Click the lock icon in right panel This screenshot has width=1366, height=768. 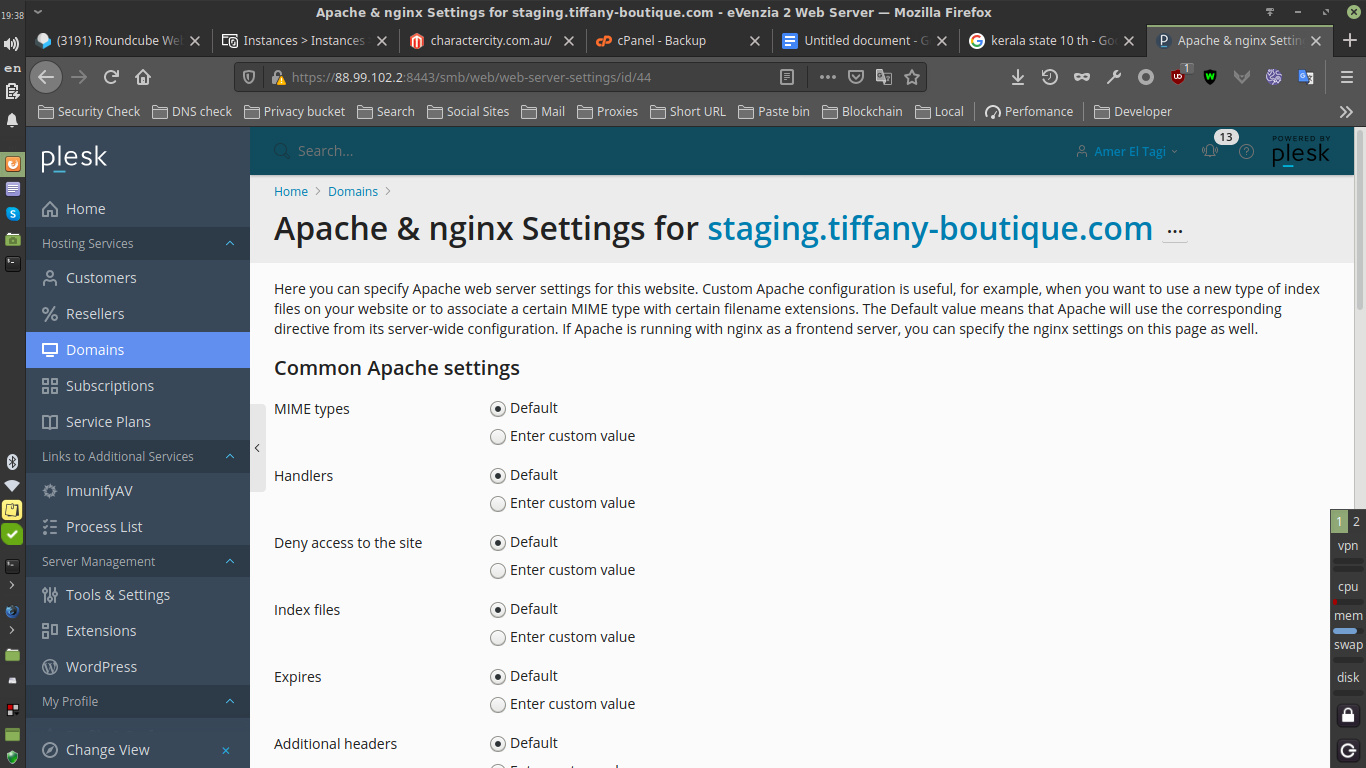pos(1348,715)
